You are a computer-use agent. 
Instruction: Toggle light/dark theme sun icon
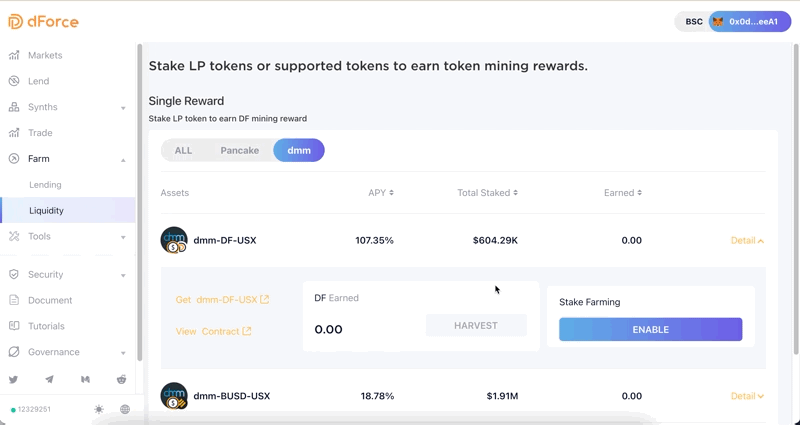[99, 409]
